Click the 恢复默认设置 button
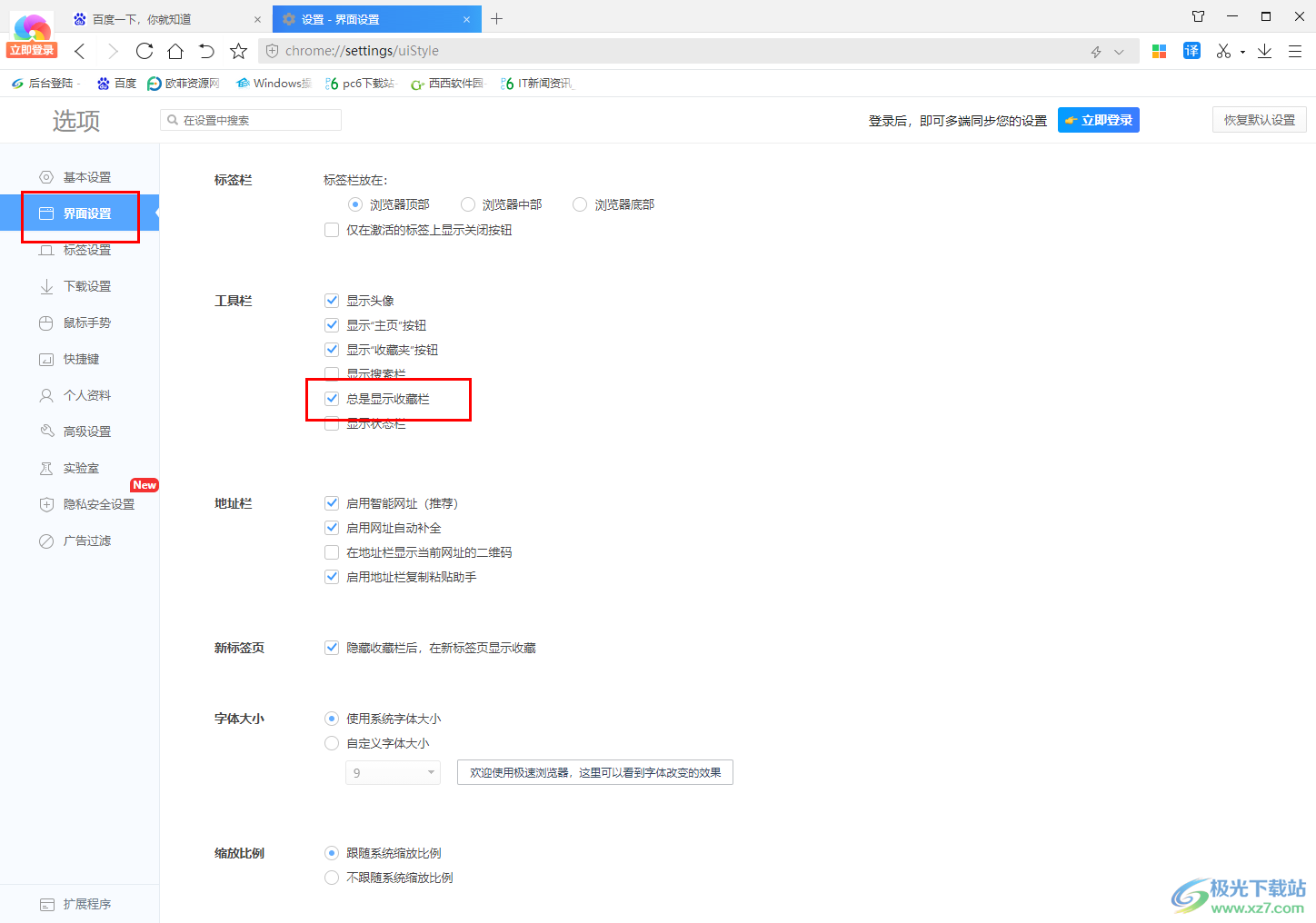Screen dimensions: 1316x923 tap(1259, 120)
